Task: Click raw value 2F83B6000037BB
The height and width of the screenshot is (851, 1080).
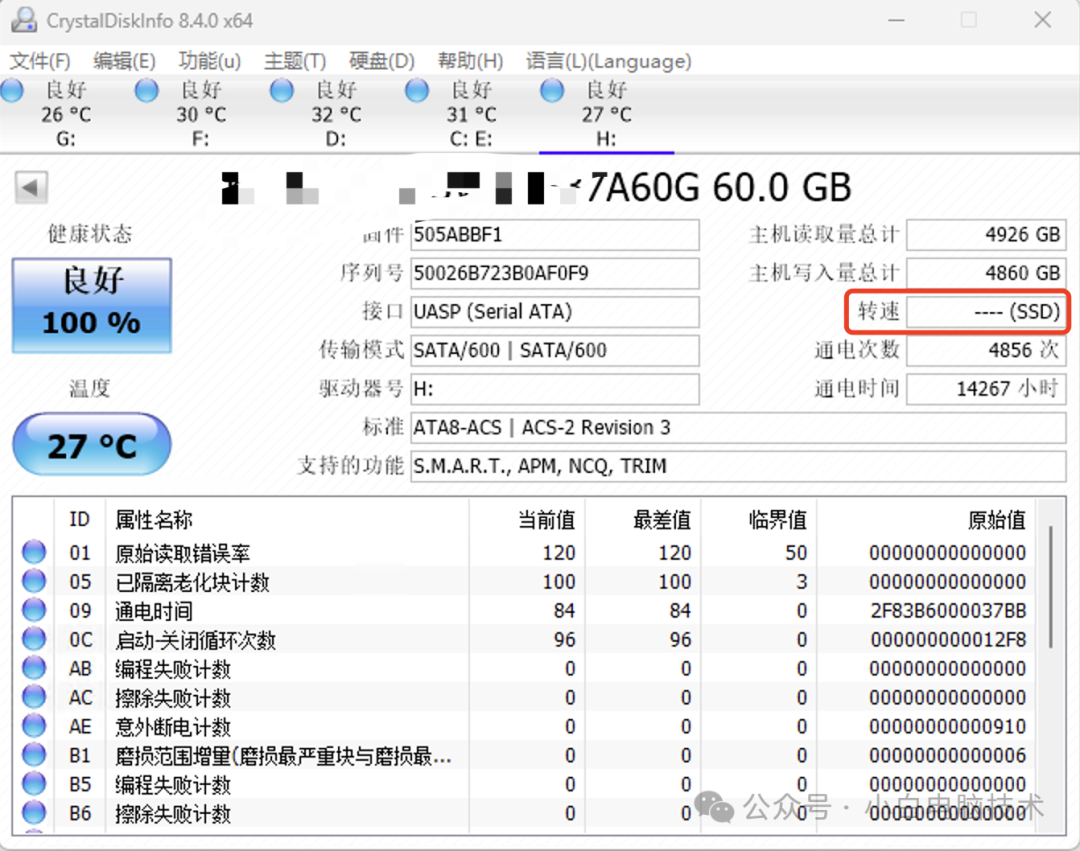Action: (x=948, y=611)
